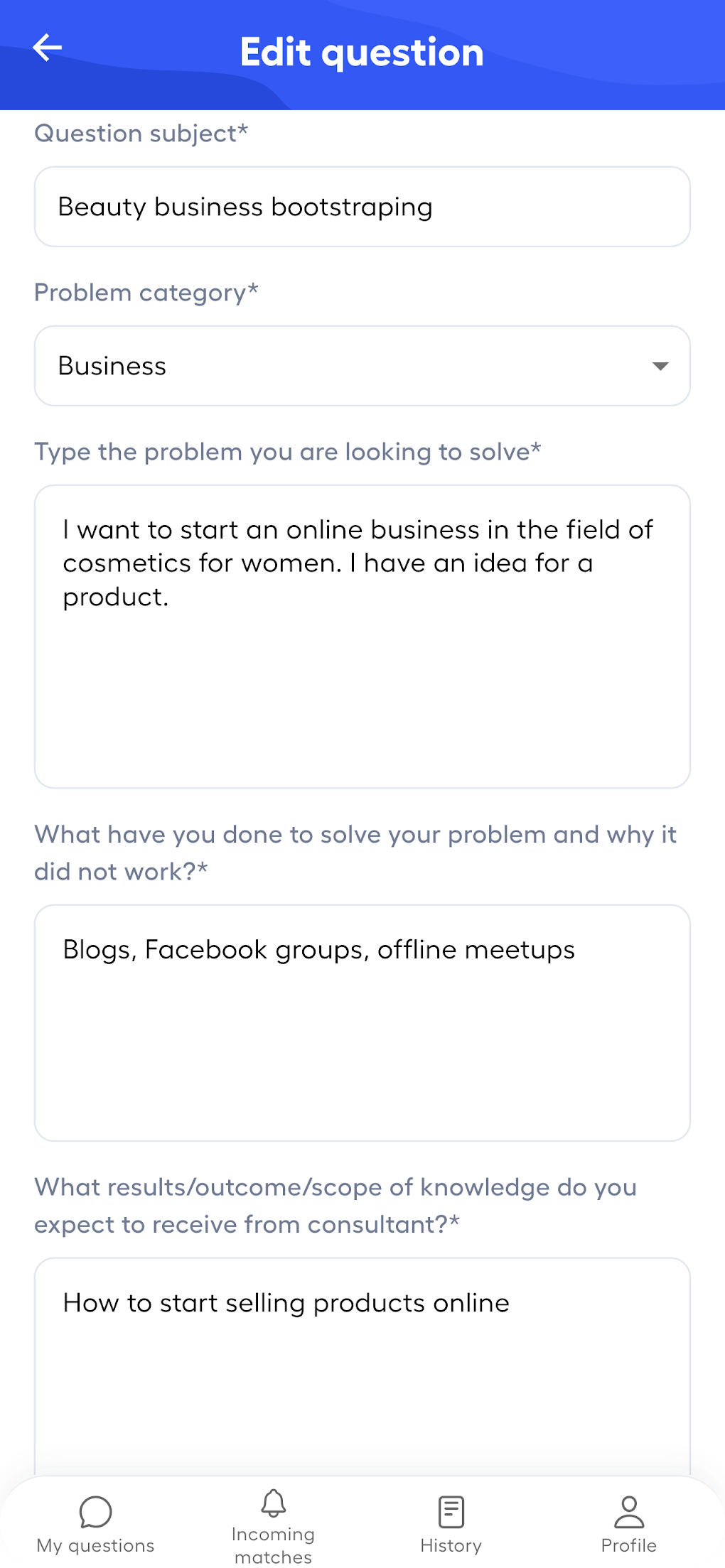Tap the Profile person icon
The image size is (725, 1568).
coord(628,1511)
